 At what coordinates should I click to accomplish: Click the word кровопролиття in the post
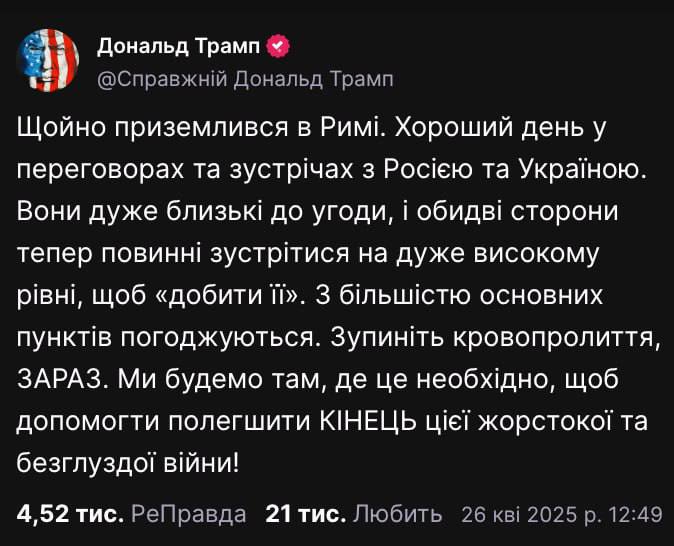pyautogui.click(x=557, y=339)
